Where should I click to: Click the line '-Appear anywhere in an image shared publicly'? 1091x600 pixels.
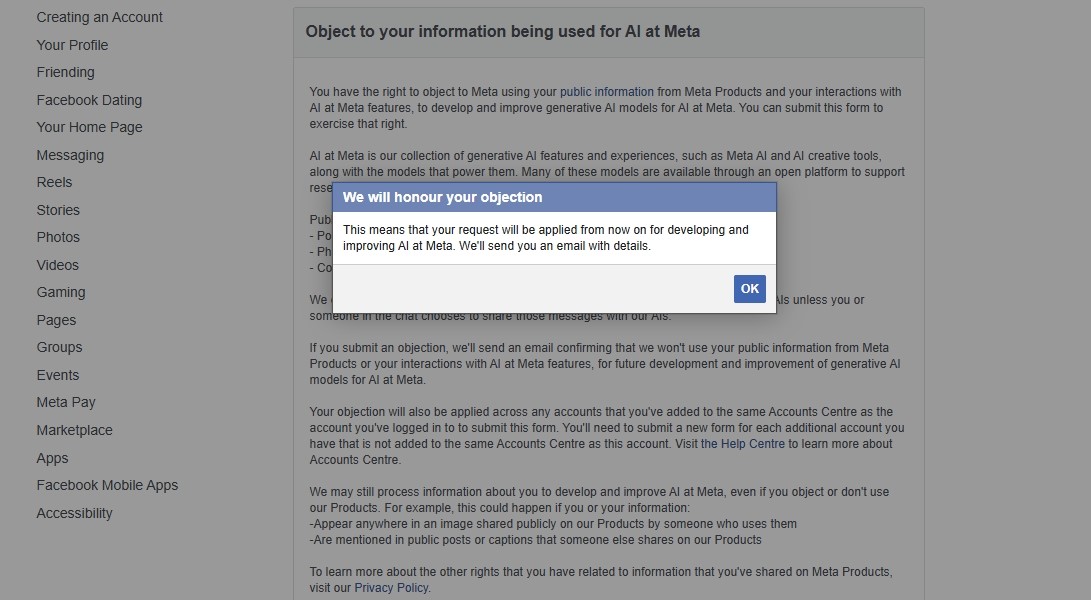[x=553, y=524]
